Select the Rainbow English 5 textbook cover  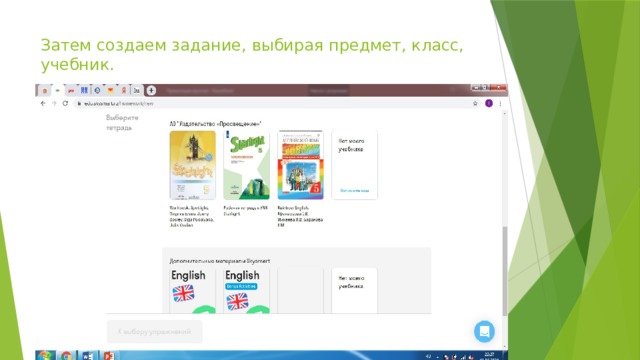point(300,165)
